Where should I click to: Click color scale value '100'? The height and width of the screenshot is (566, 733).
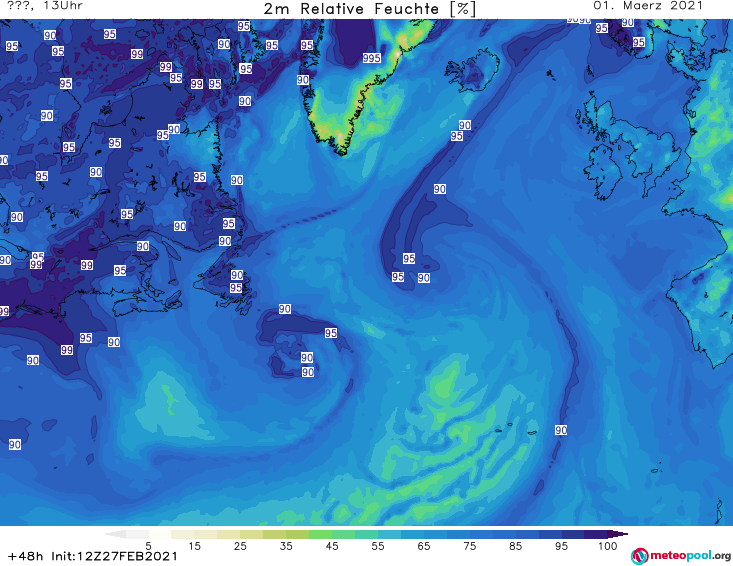click(608, 546)
